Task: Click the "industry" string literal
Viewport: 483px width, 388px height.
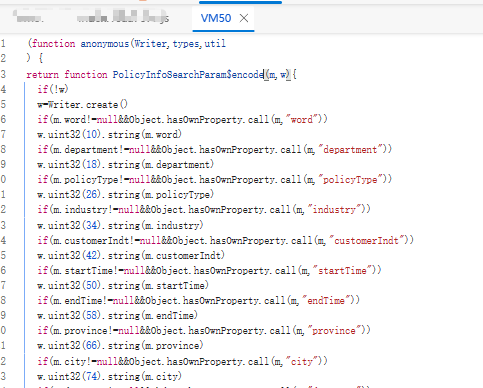Action: [334, 210]
